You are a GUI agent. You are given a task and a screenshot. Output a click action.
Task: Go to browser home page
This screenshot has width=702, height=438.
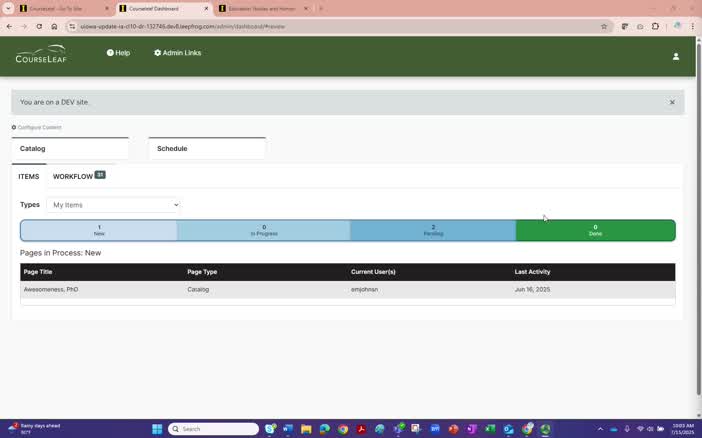(54, 26)
